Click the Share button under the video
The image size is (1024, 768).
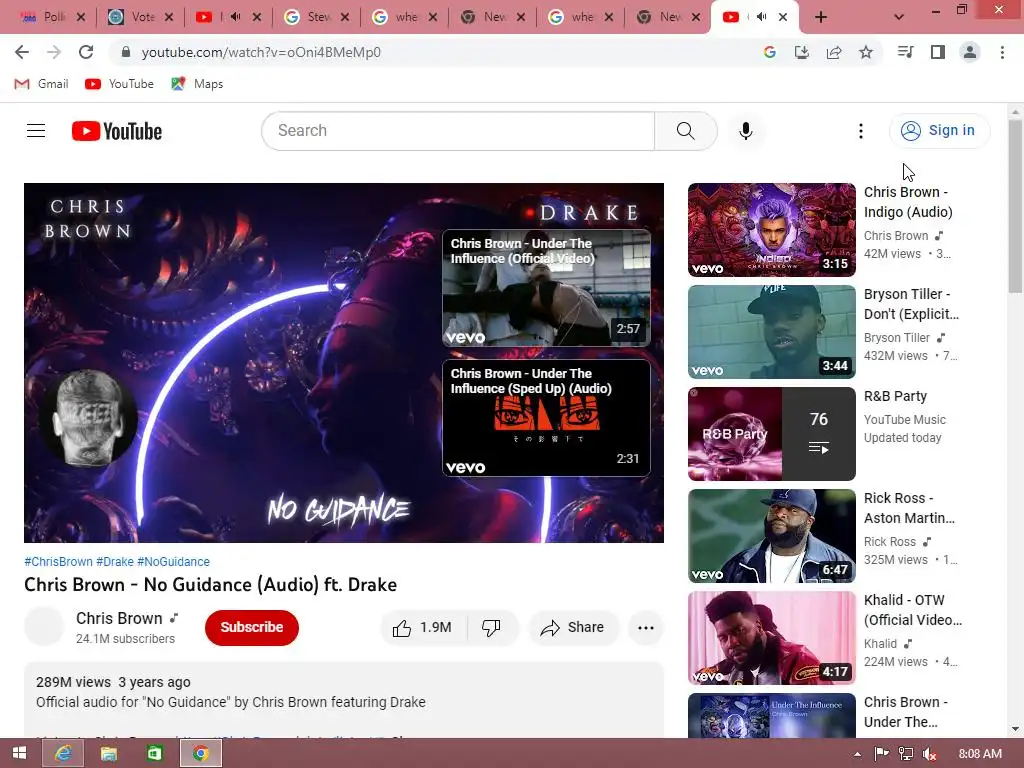coord(573,628)
